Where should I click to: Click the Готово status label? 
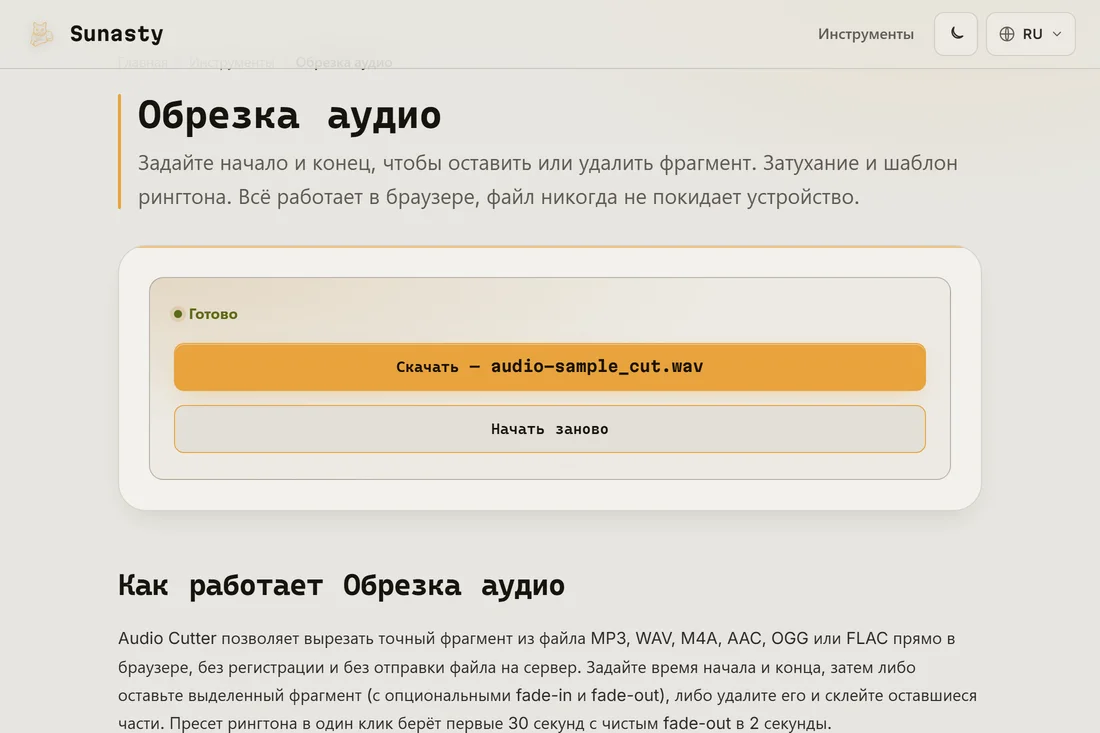click(x=213, y=314)
